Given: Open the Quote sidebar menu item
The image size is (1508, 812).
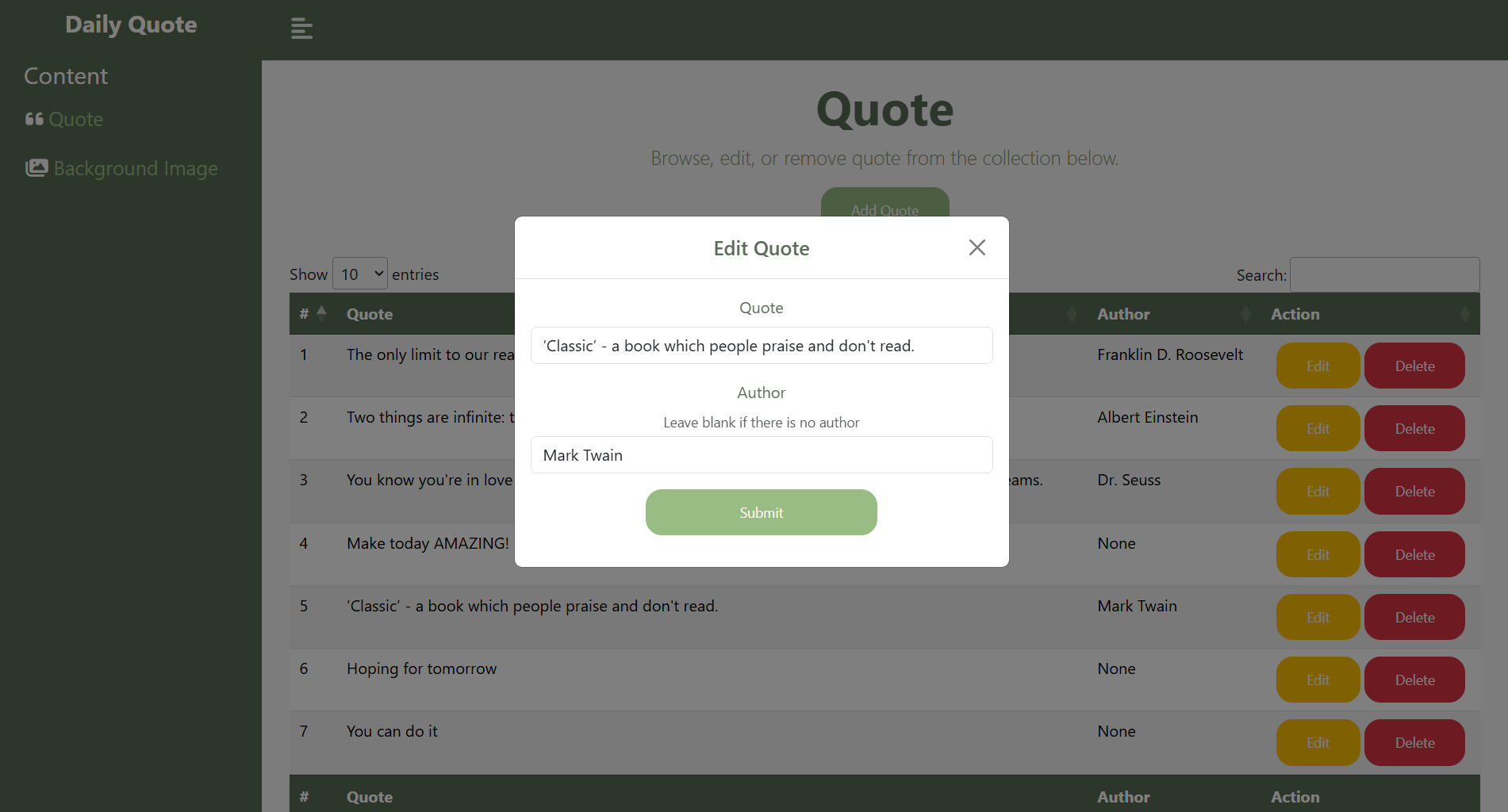Looking at the screenshot, I should pos(76,120).
